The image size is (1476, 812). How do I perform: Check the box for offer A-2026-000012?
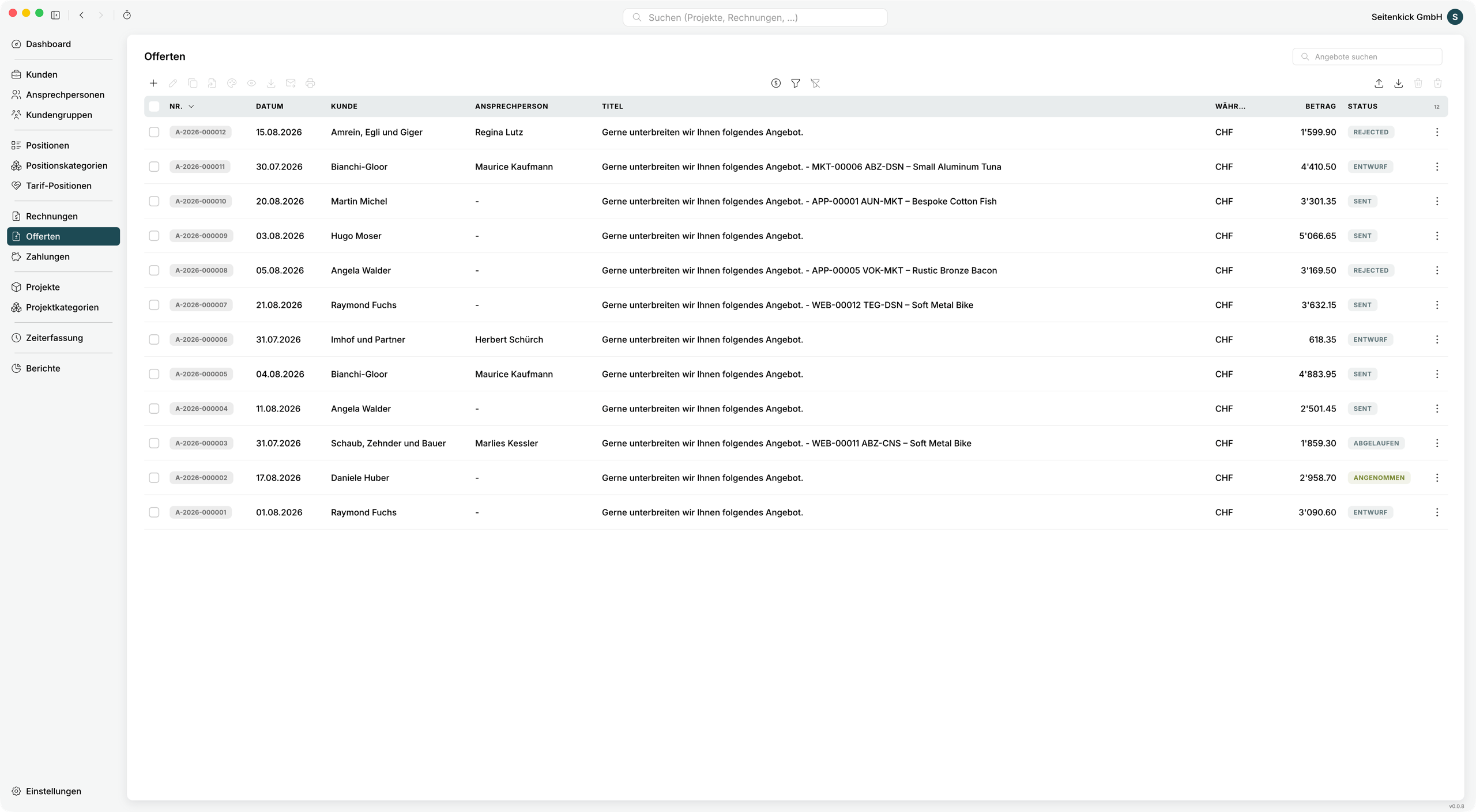[154, 132]
